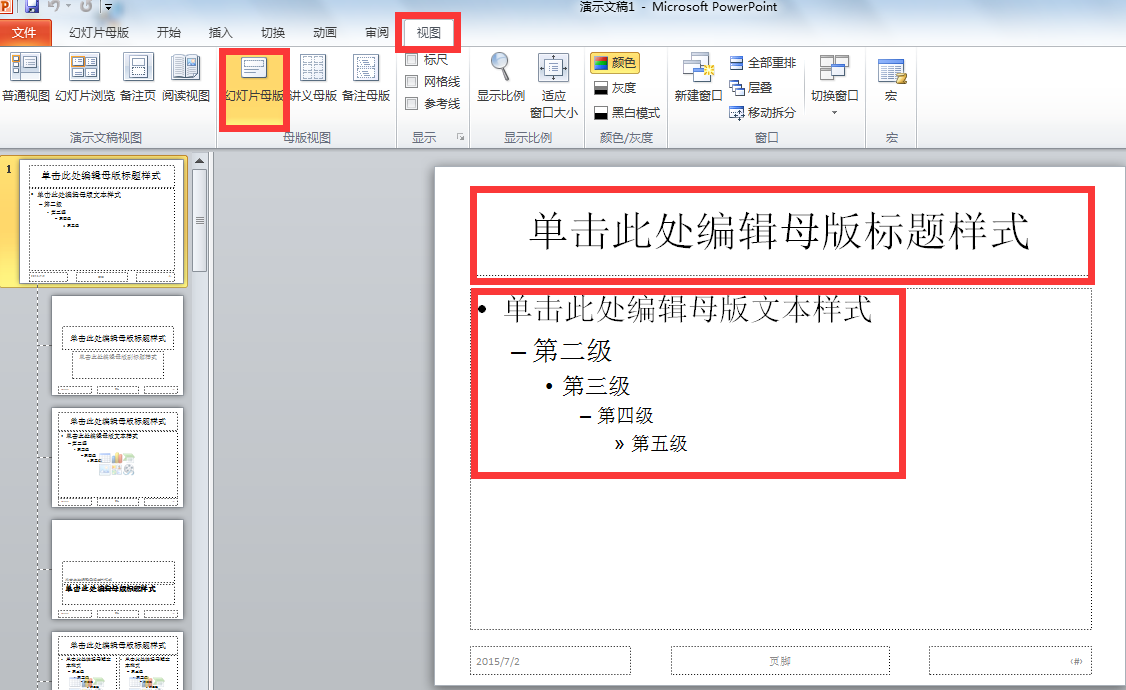The width and height of the screenshot is (1126, 690).
Task: Open the Undo history dropdown arrow
Action: tap(69, 6)
